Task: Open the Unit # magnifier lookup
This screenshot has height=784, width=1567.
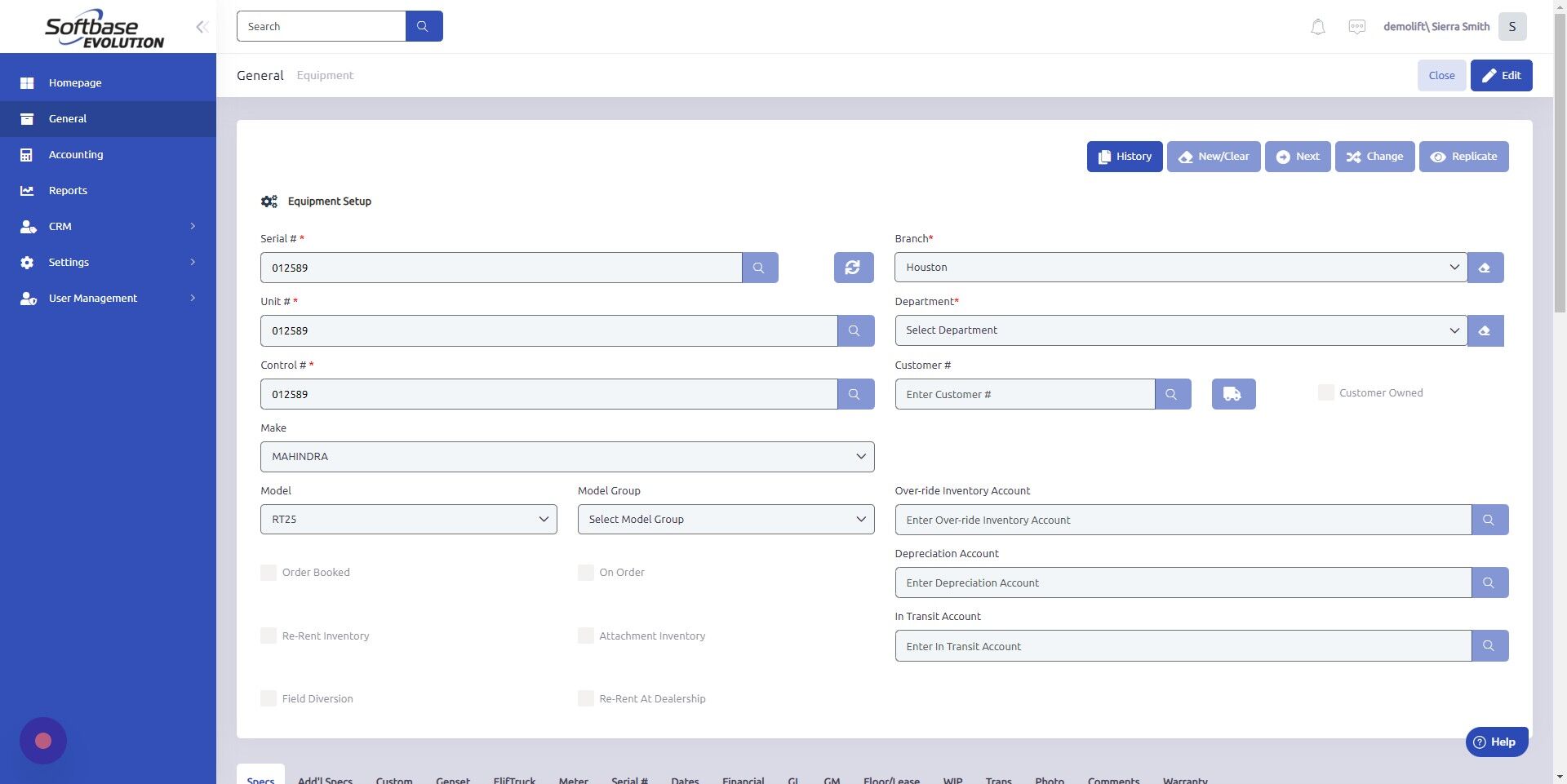Action: point(855,330)
